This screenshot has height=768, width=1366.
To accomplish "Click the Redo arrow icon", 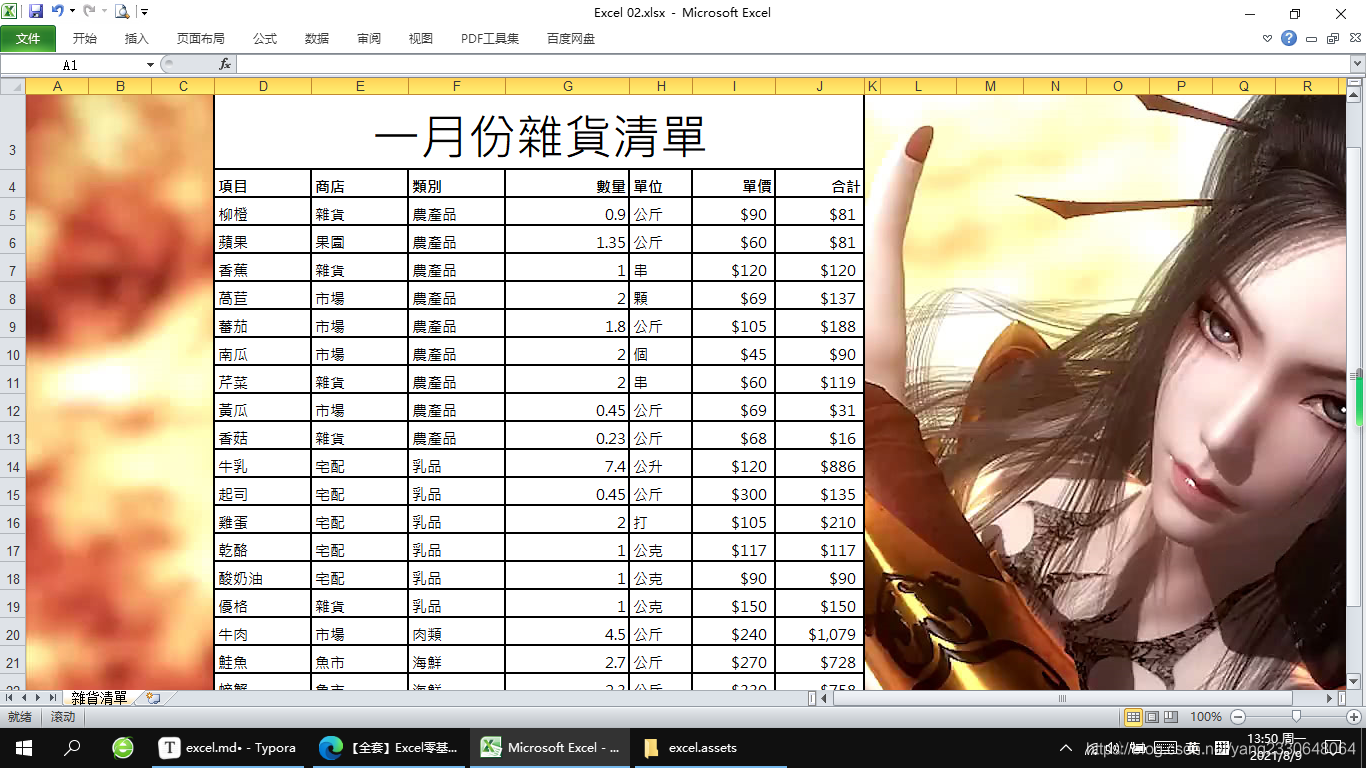I will [x=89, y=12].
